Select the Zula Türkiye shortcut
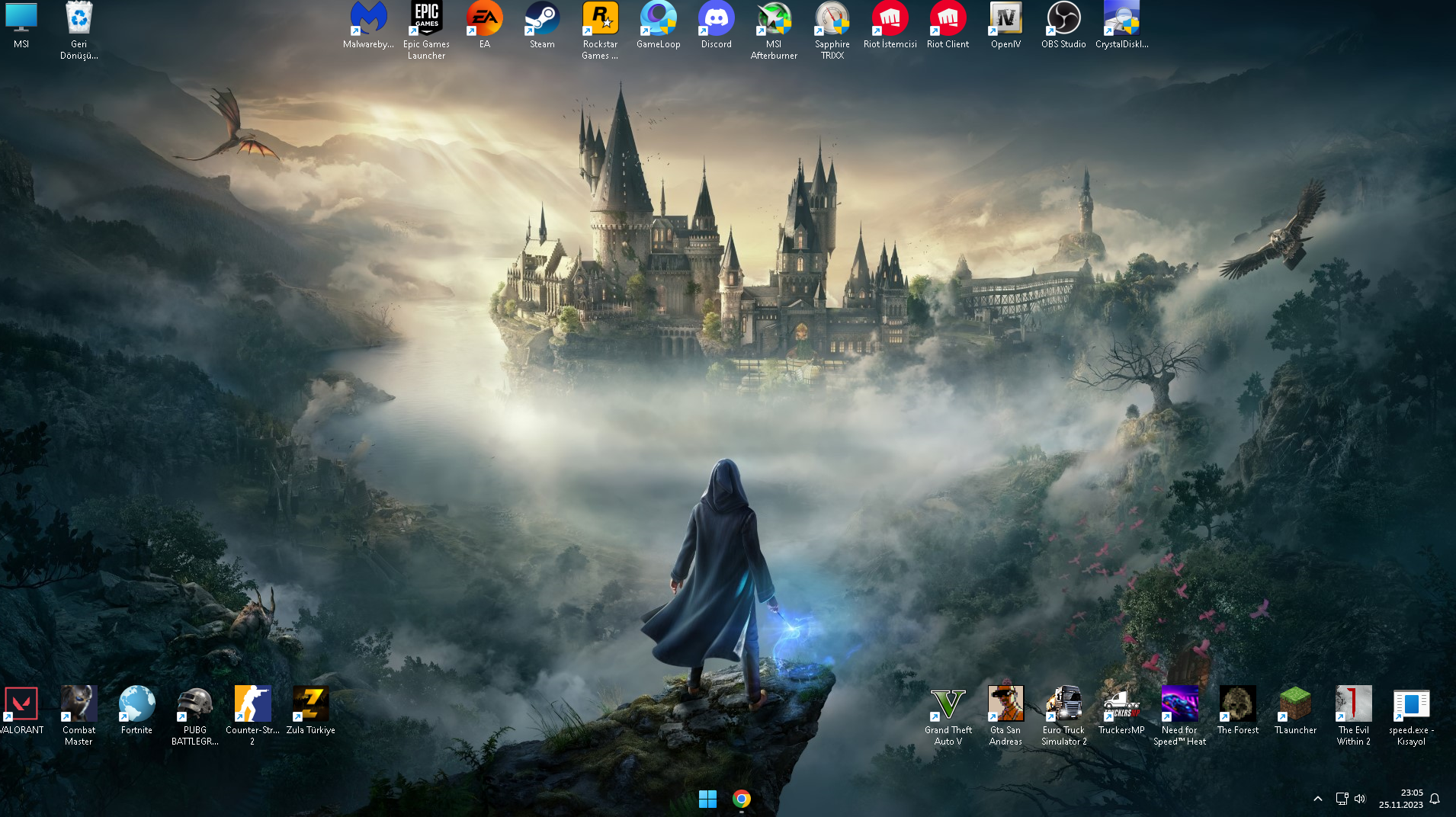The width and height of the screenshot is (1456, 817). pyautogui.click(x=311, y=710)
